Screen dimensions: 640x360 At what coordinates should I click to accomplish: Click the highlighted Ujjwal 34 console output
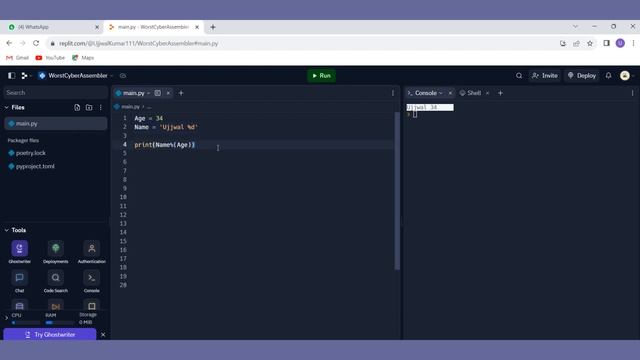click(430, 107)
